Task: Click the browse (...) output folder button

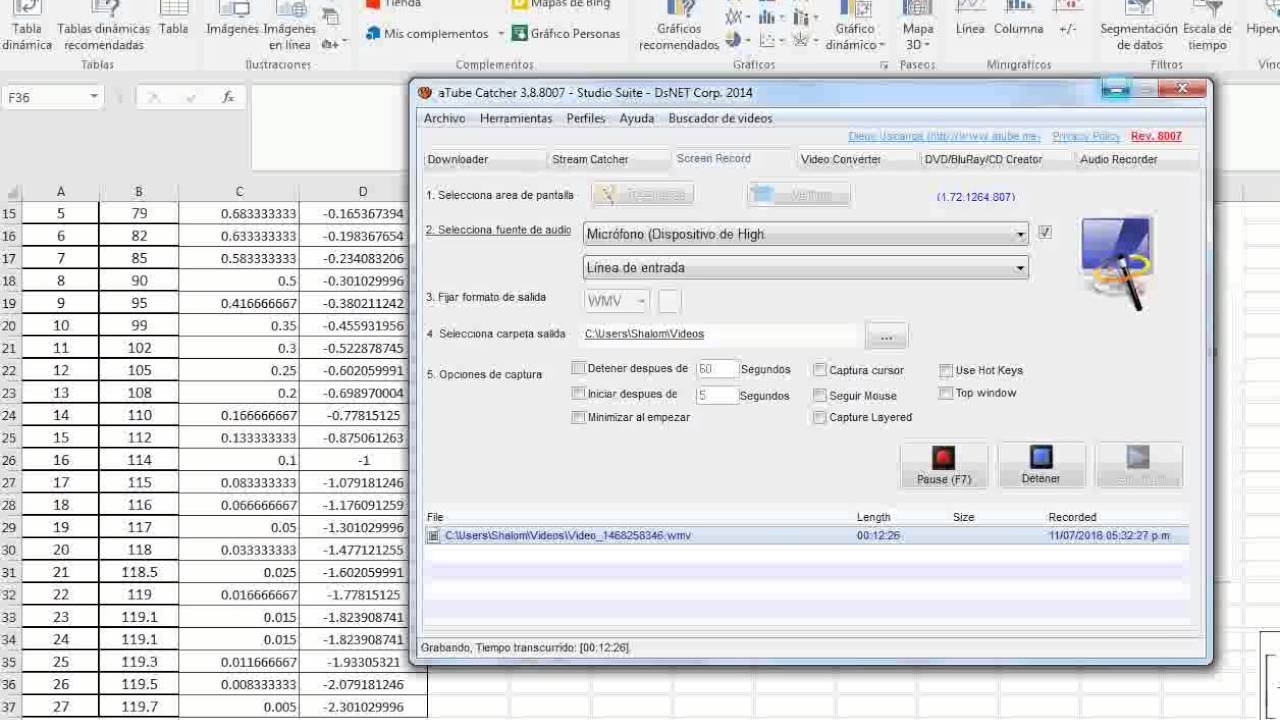Action: (887, 337)
